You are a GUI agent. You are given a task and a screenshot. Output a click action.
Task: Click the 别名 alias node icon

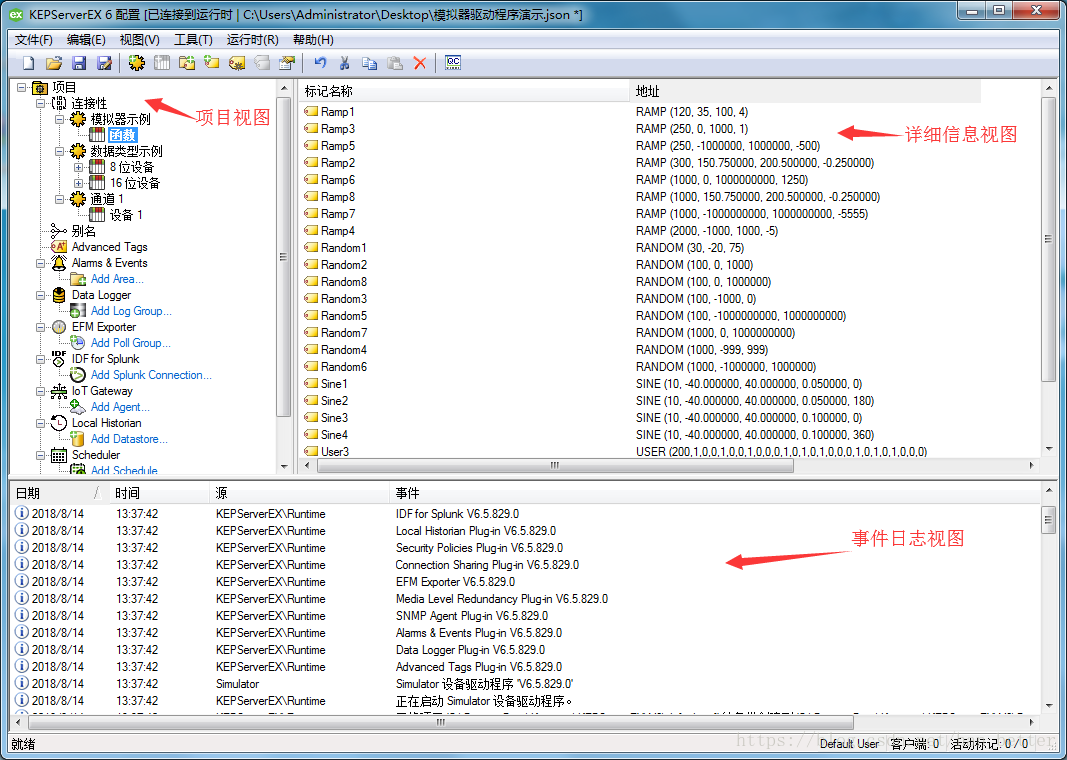point(59,231)
